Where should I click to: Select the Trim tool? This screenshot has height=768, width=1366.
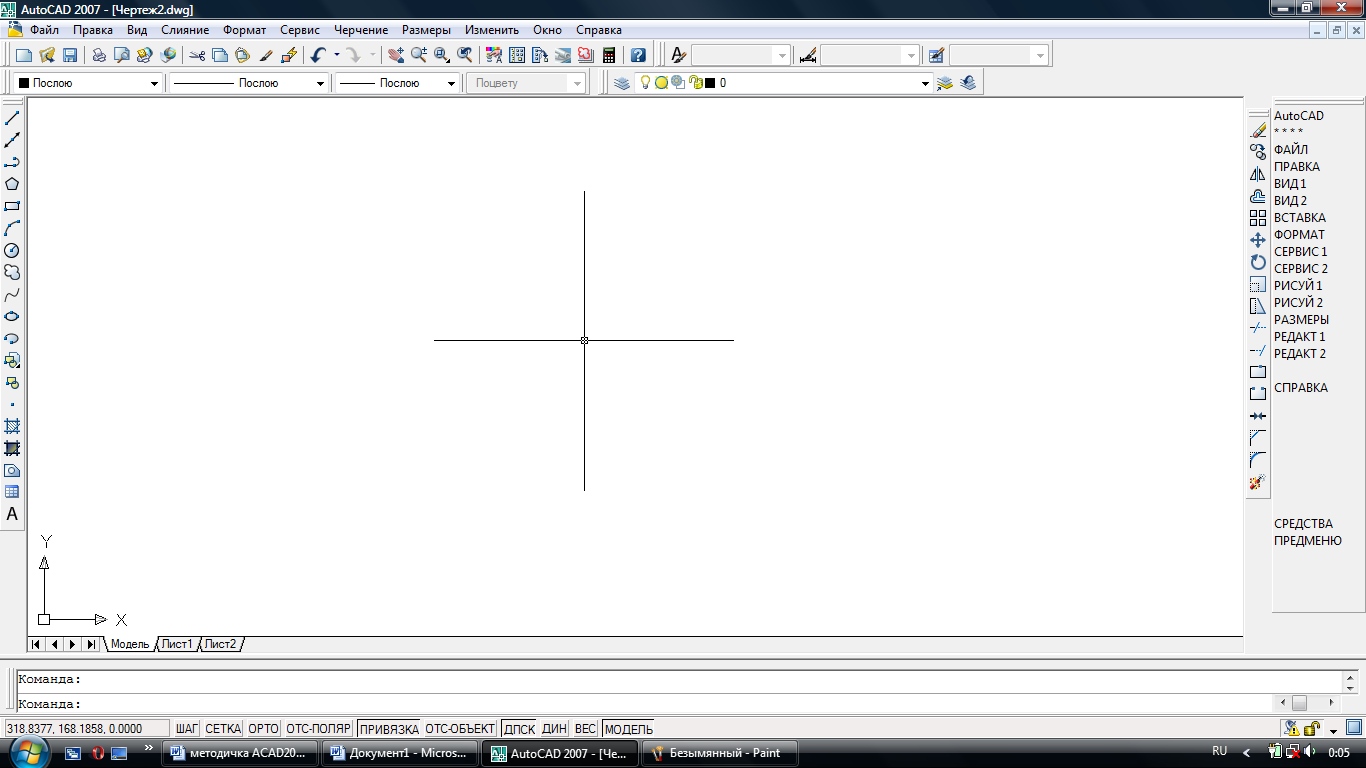tap(1258, 328)
